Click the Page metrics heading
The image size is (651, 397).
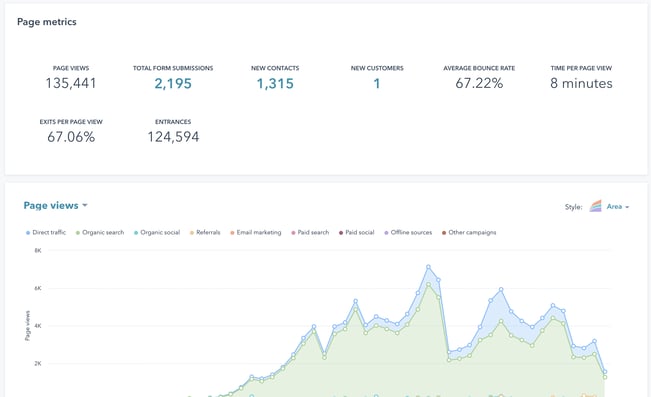[46, 22]
